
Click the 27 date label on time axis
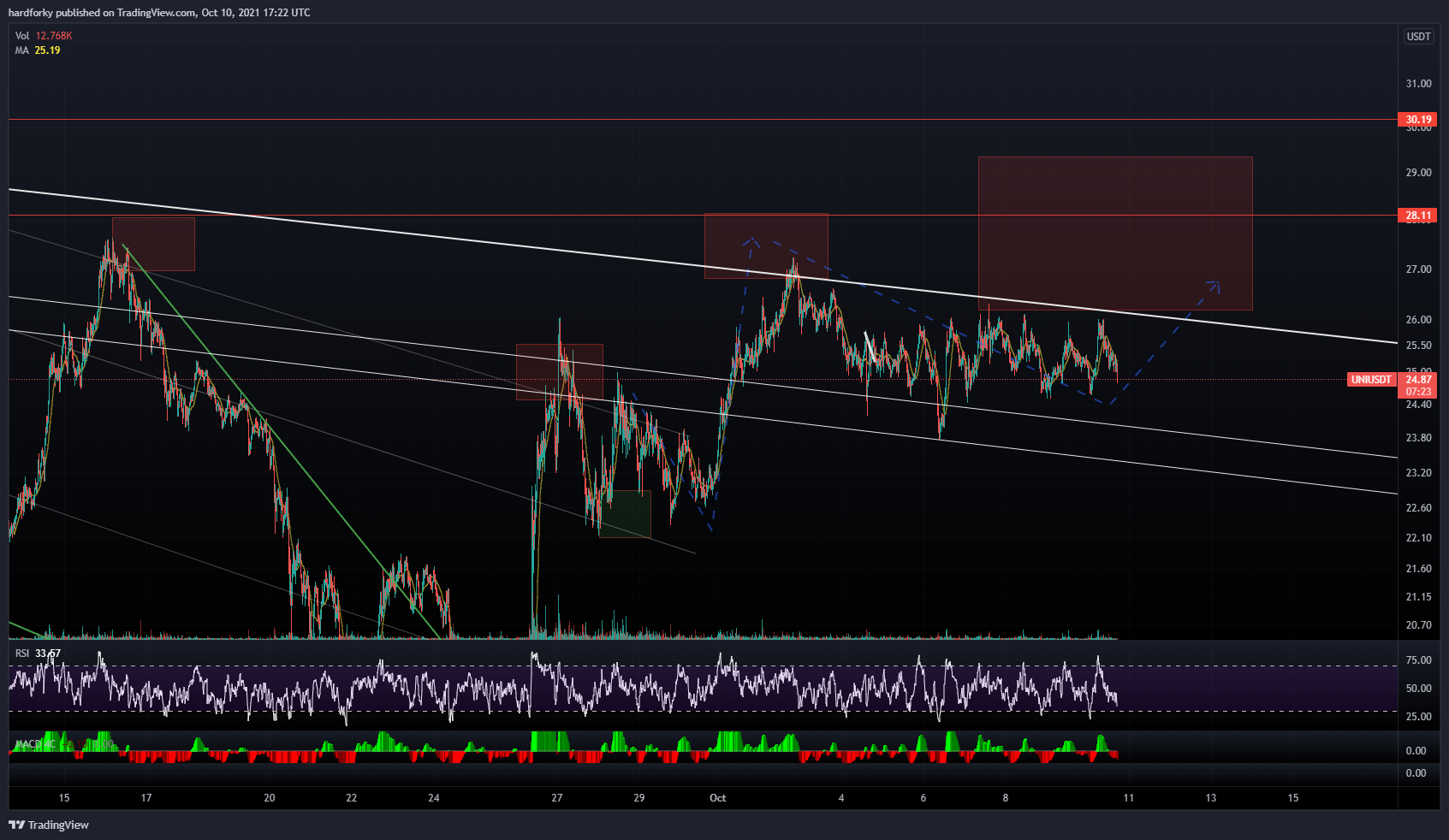[557, 798]
